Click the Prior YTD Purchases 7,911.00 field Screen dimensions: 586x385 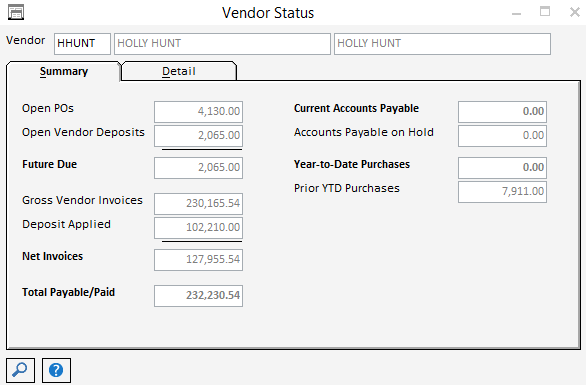coord(502,191)
